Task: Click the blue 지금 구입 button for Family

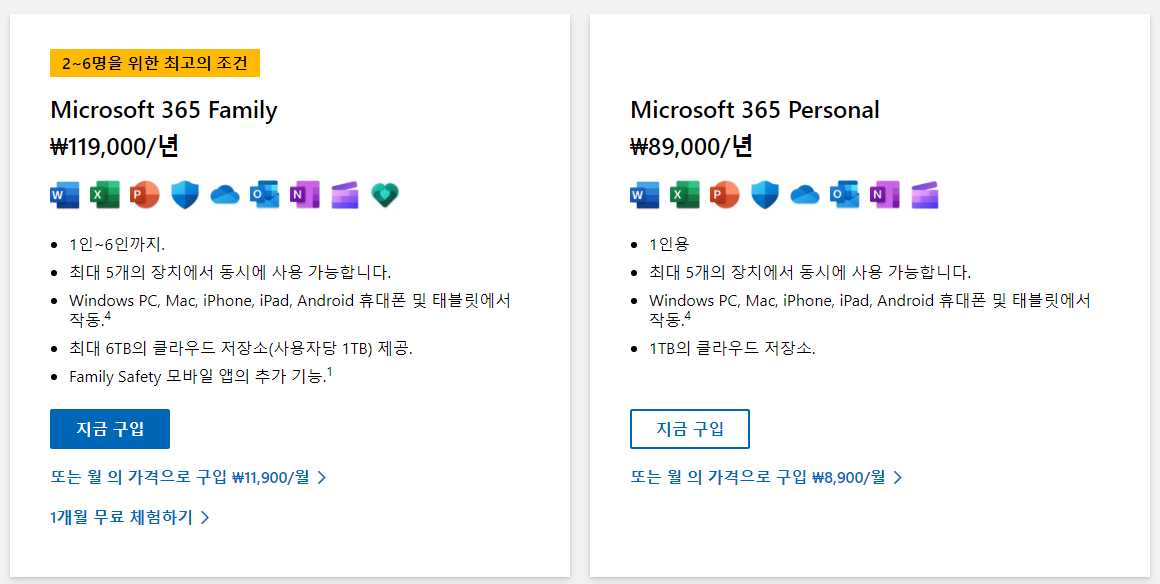Action: tap(110, 429)
